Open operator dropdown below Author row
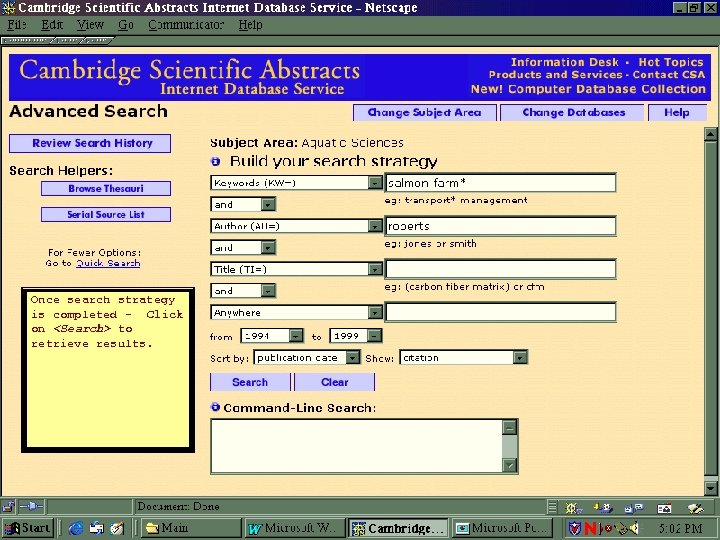The image size is (720, 540). [x=268, y=248]
